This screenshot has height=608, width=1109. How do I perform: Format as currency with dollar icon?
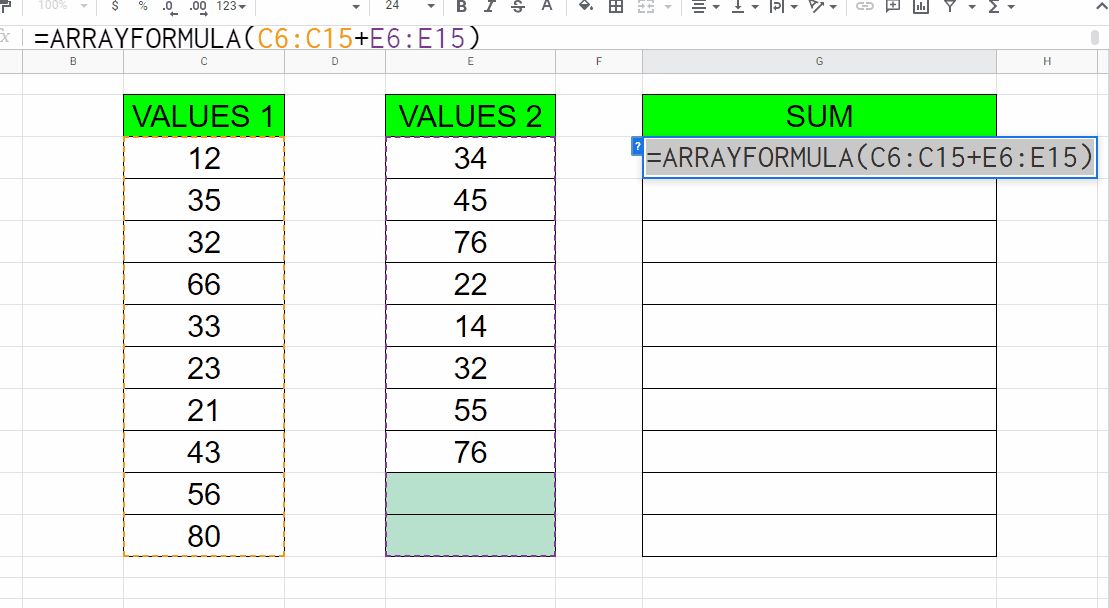tap(115, 6)
